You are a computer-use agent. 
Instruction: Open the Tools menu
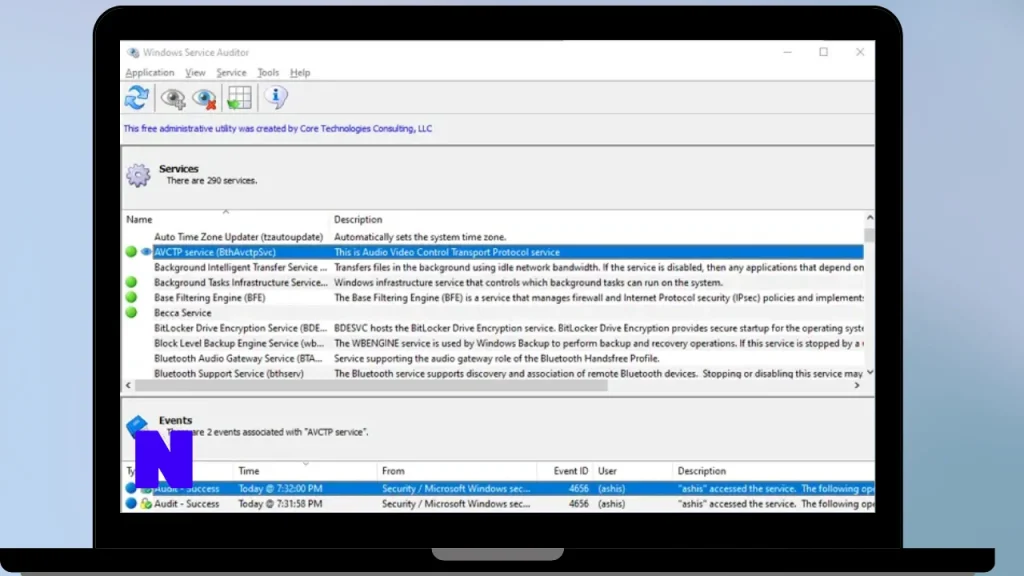(268, 72)
